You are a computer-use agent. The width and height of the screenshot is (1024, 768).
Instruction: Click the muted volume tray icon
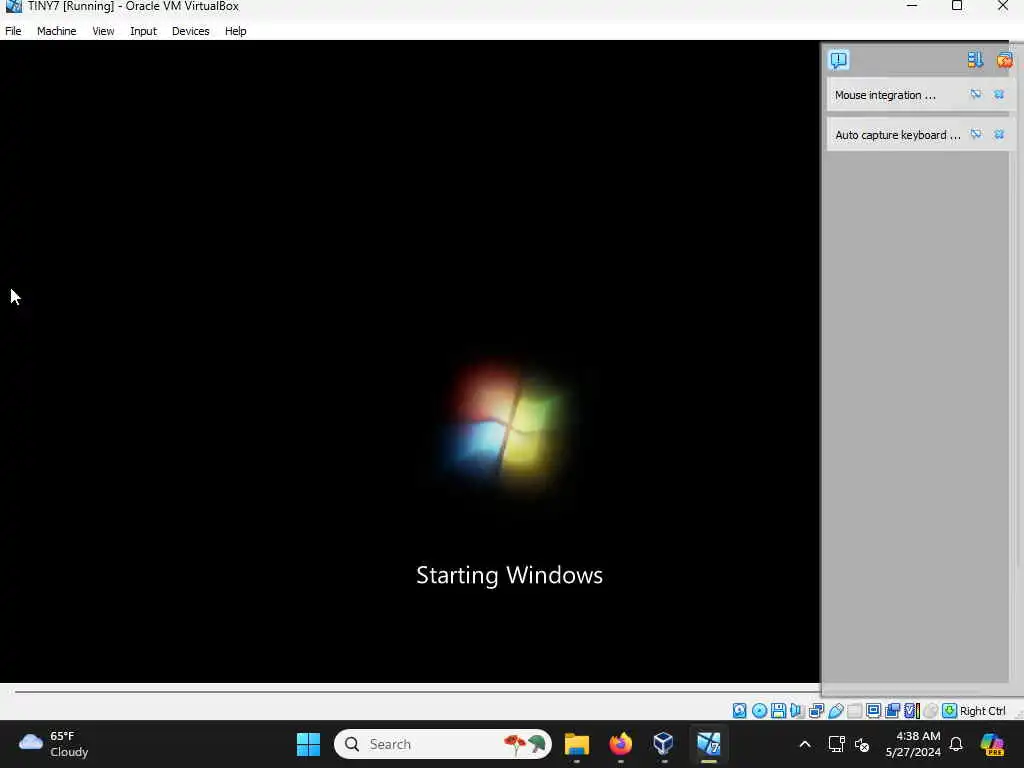(862, 744)
